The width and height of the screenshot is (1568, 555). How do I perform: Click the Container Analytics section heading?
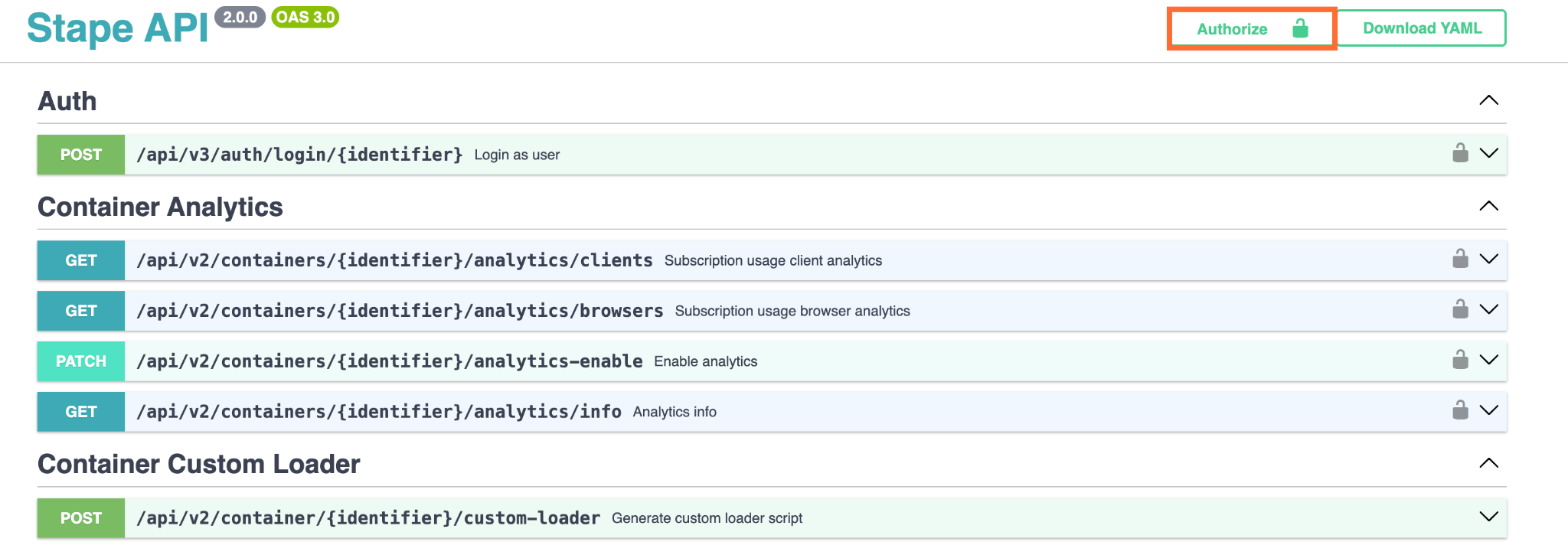[160, 207]
